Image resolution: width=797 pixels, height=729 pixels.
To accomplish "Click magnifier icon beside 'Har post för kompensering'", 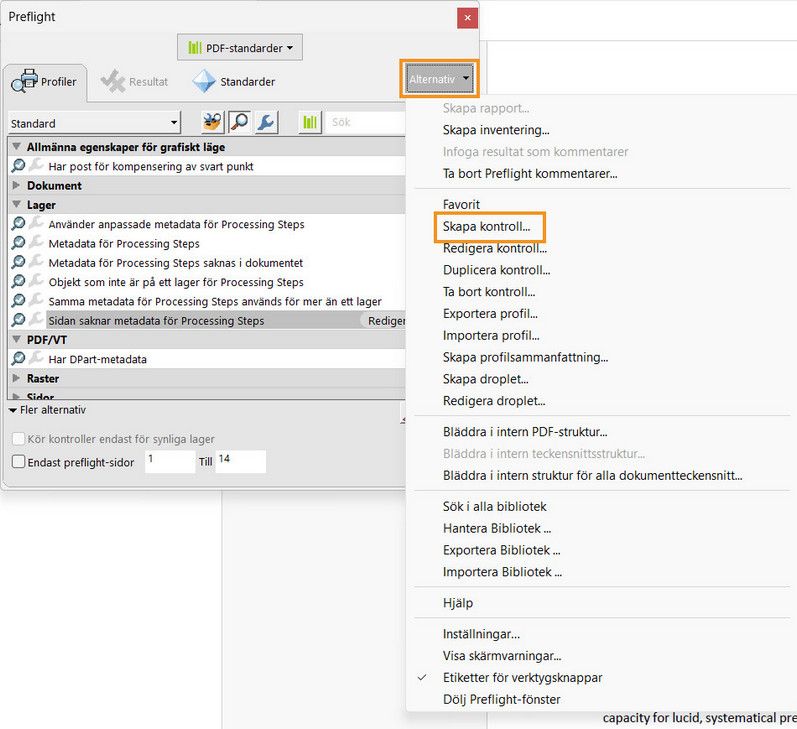I will [18, 165].
